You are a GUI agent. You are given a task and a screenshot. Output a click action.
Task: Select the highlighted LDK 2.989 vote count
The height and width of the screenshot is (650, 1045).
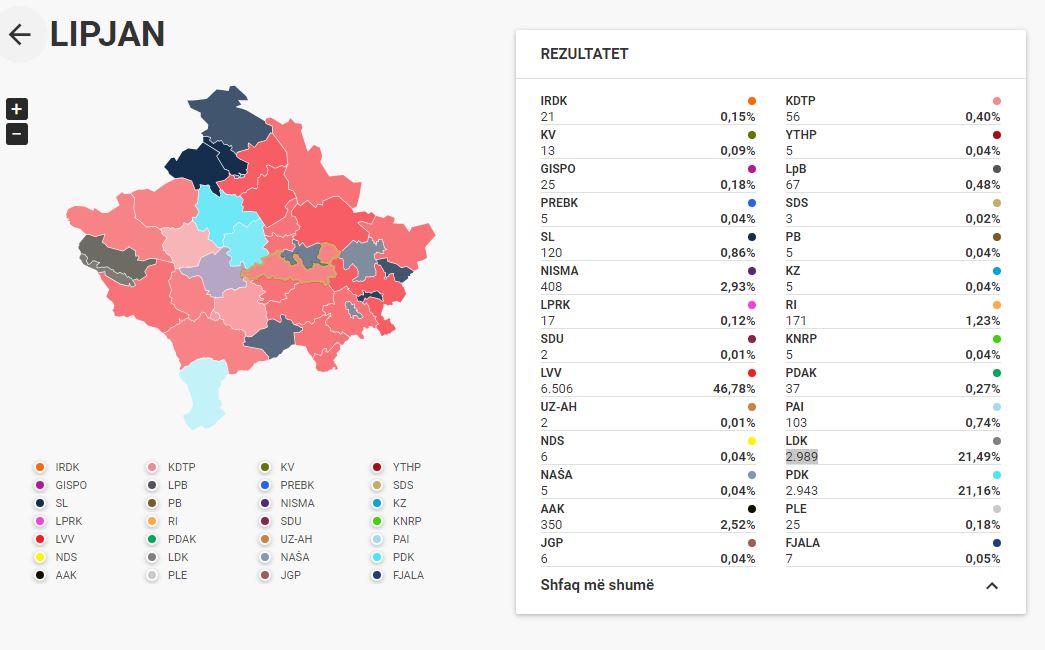coord(801,457)
